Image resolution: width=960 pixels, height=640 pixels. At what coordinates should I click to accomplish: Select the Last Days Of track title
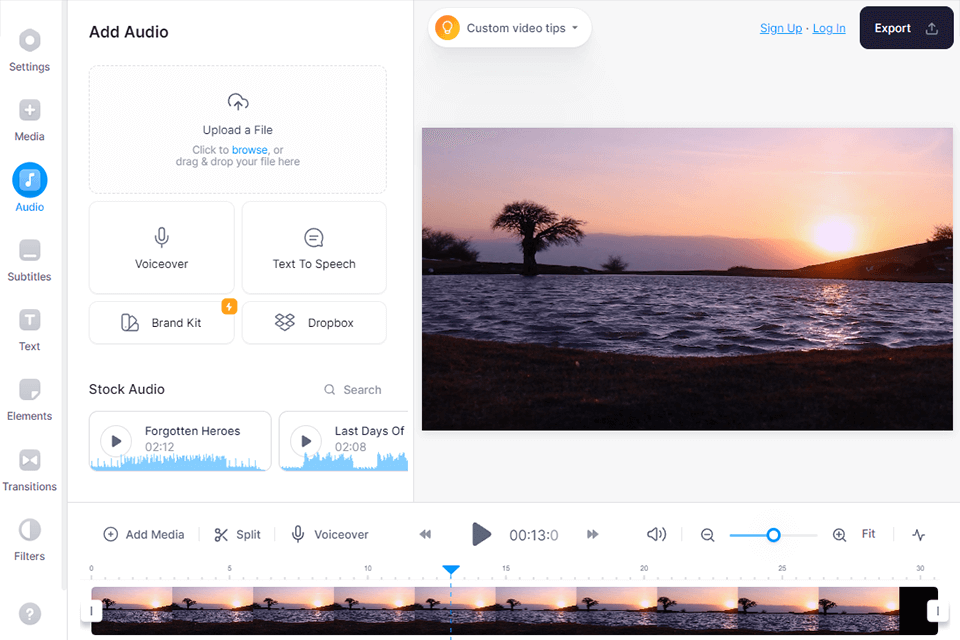click(369, 431)
